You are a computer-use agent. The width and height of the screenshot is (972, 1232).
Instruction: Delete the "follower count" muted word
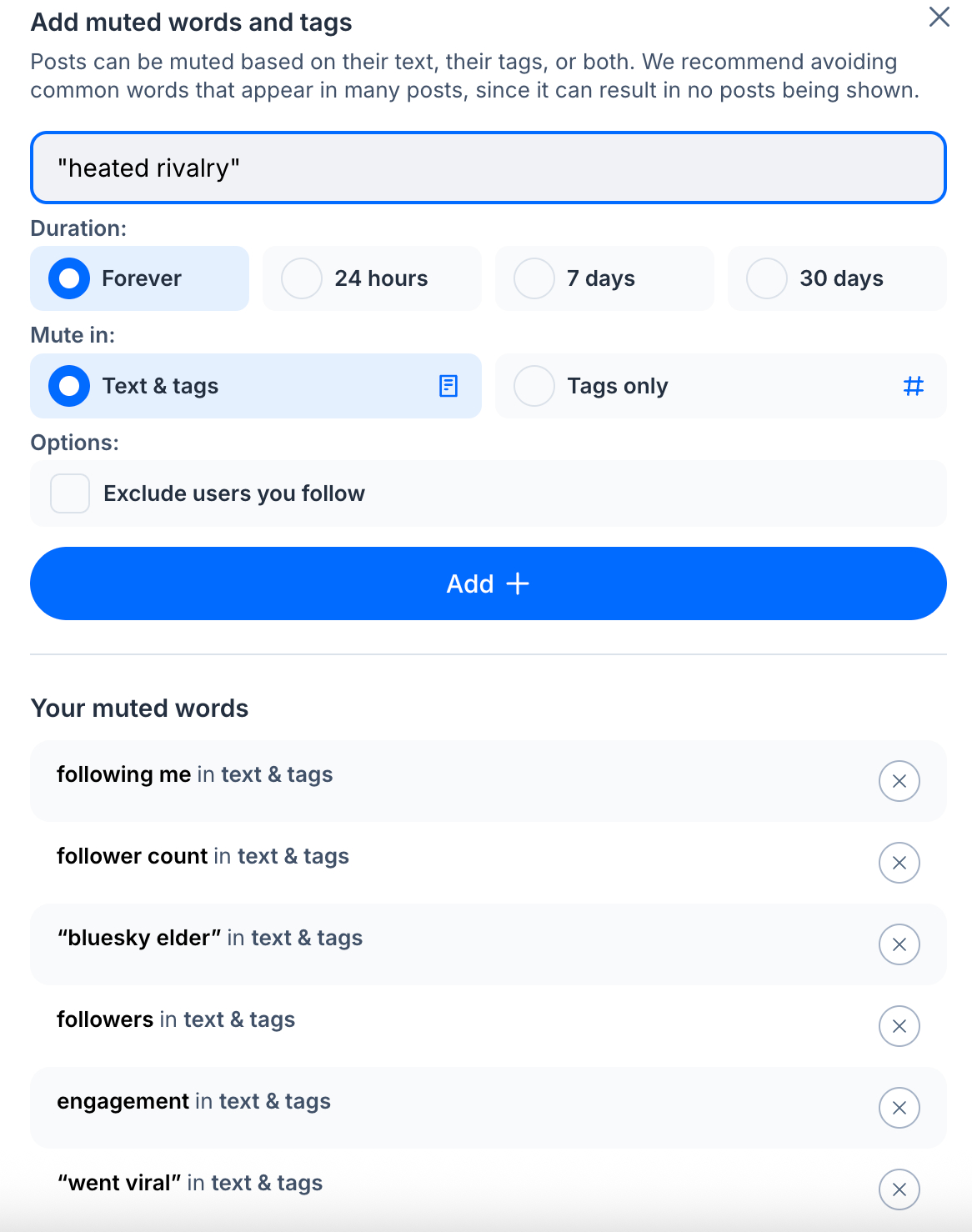pyautogui.click(x=899, y=863)
